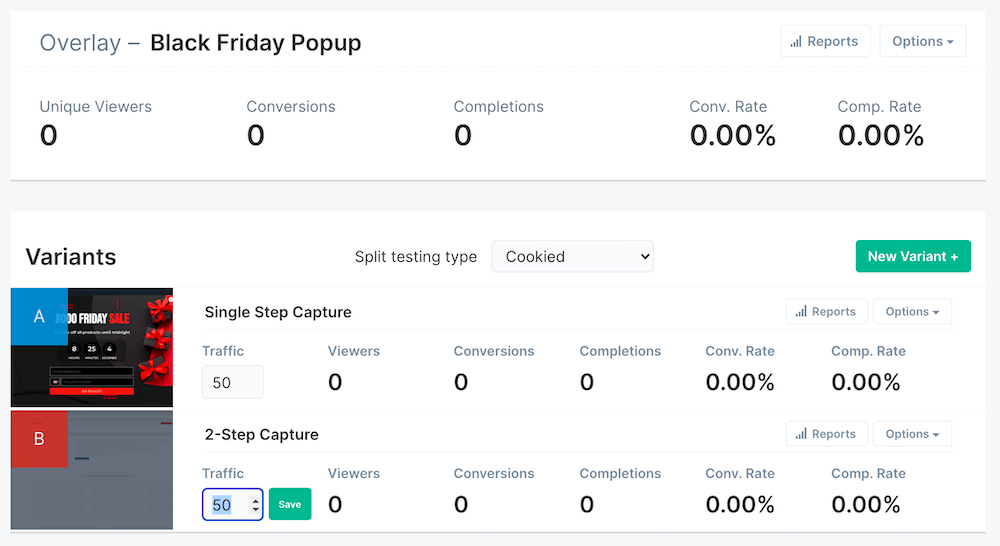This screenshot has width=1000, height=546.
Task: Expand the overlay Options dropdown
Action: click(x=922, y=42)
